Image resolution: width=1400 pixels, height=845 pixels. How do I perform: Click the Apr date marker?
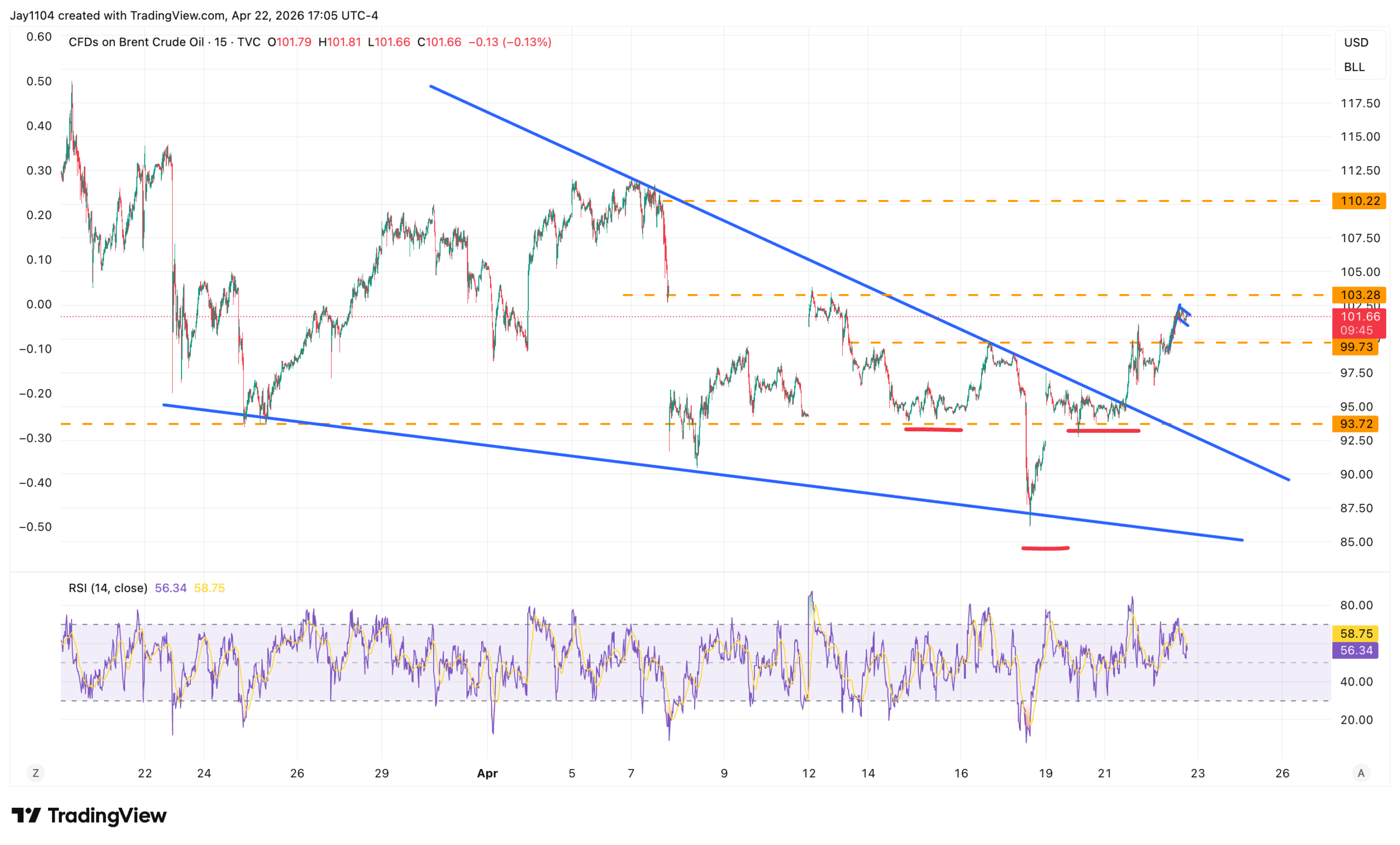click(x=487, y=773)
